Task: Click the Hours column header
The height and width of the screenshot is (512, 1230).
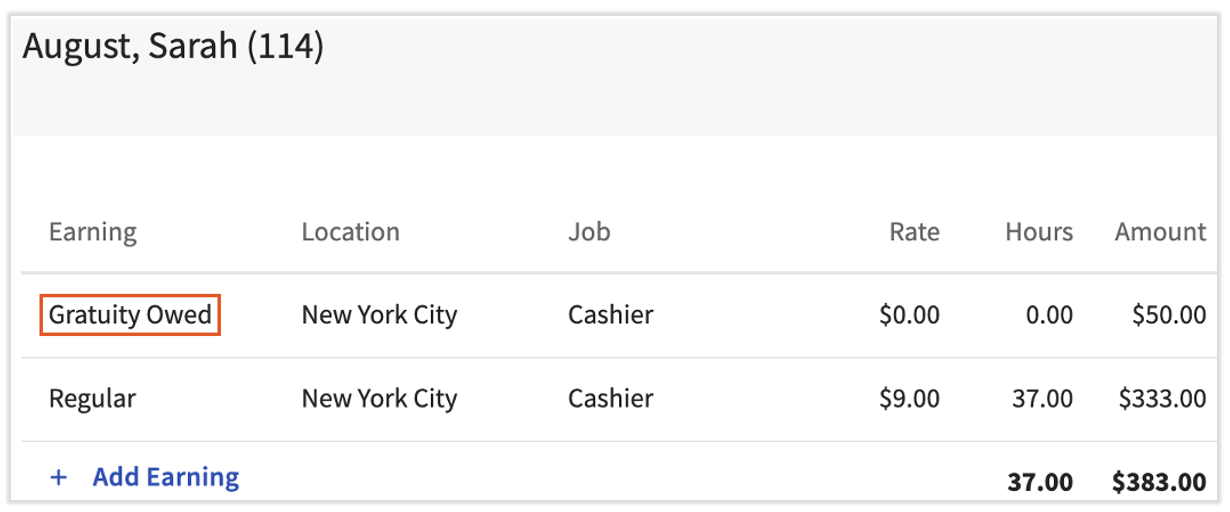Action: (x=1039, y=233)
